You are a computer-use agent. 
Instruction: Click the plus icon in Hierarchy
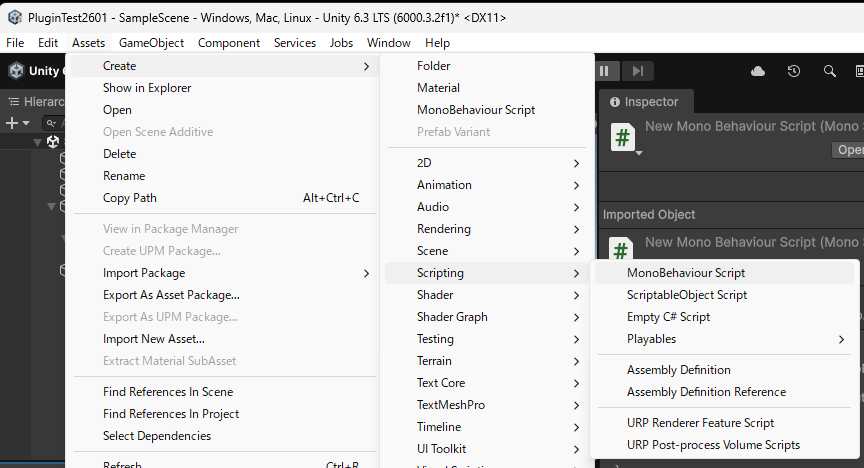point(12,123)
